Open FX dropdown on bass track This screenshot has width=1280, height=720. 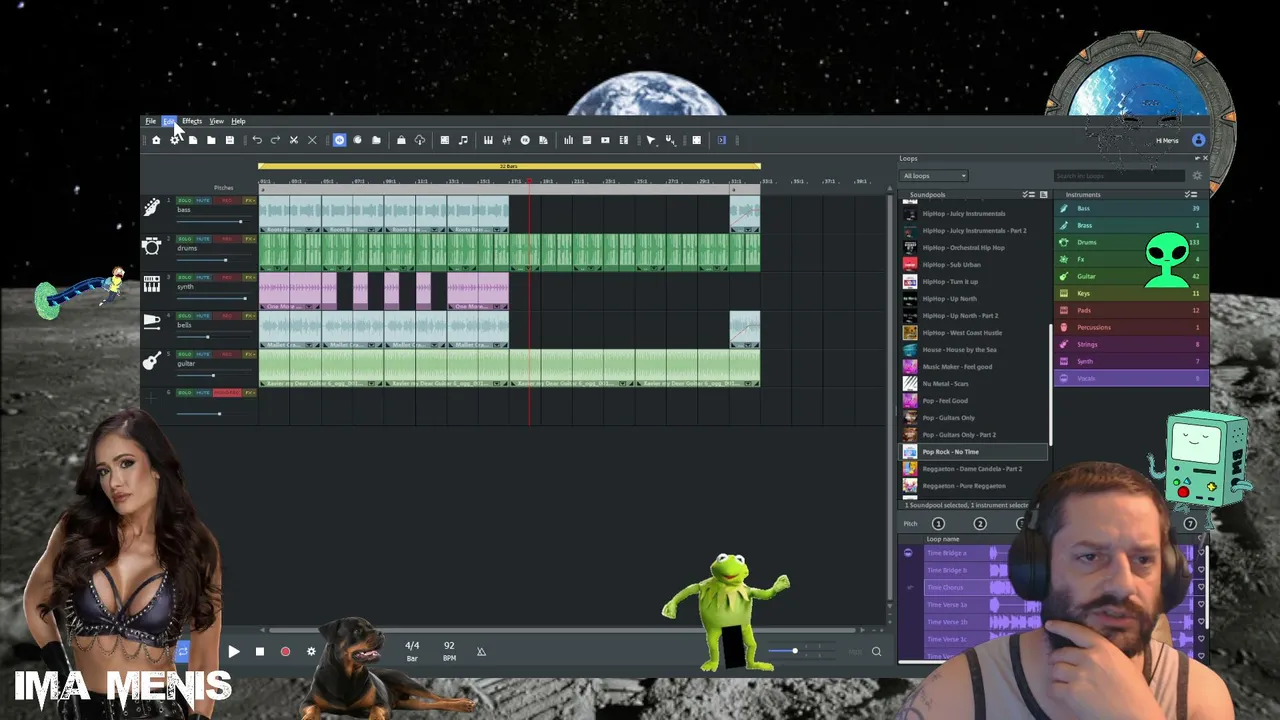[x=250, y=201]
